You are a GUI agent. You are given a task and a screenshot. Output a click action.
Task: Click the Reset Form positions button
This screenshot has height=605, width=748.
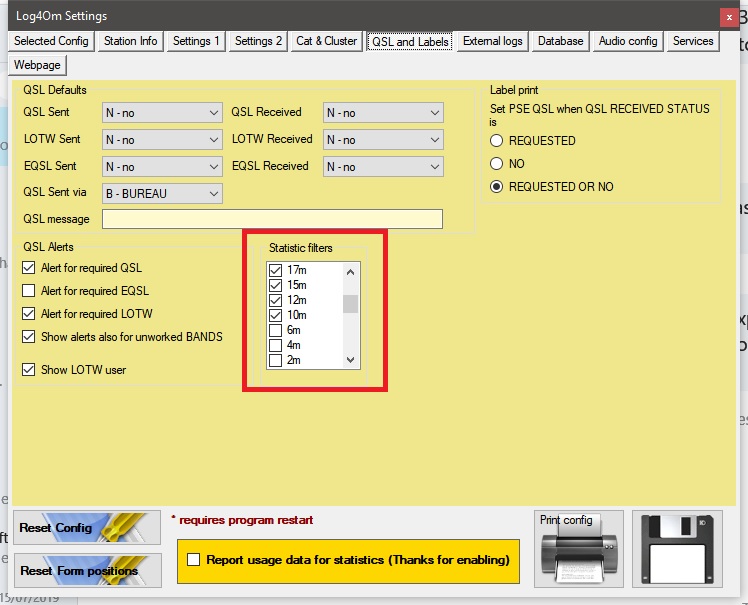[88, 570]
